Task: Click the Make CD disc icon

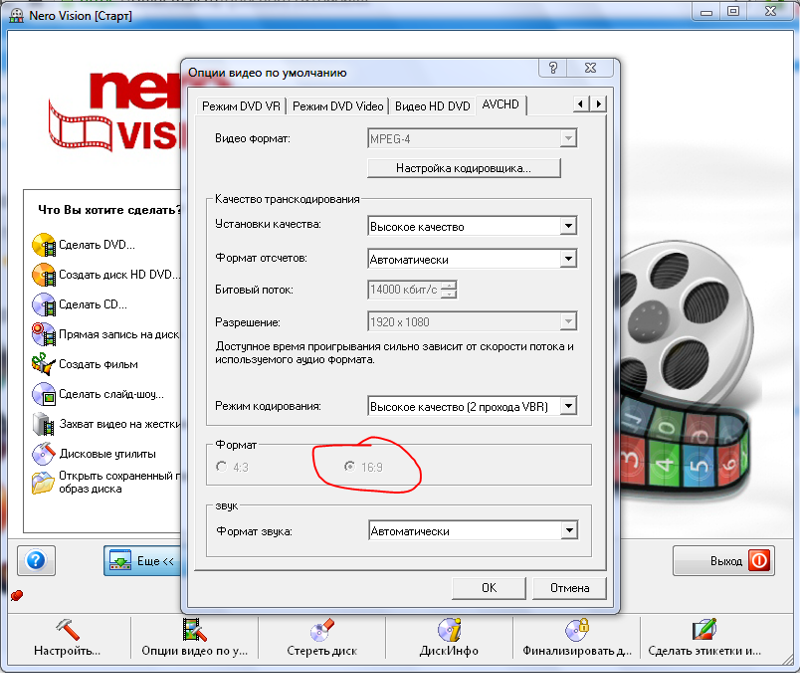Action: click(44, 305)
